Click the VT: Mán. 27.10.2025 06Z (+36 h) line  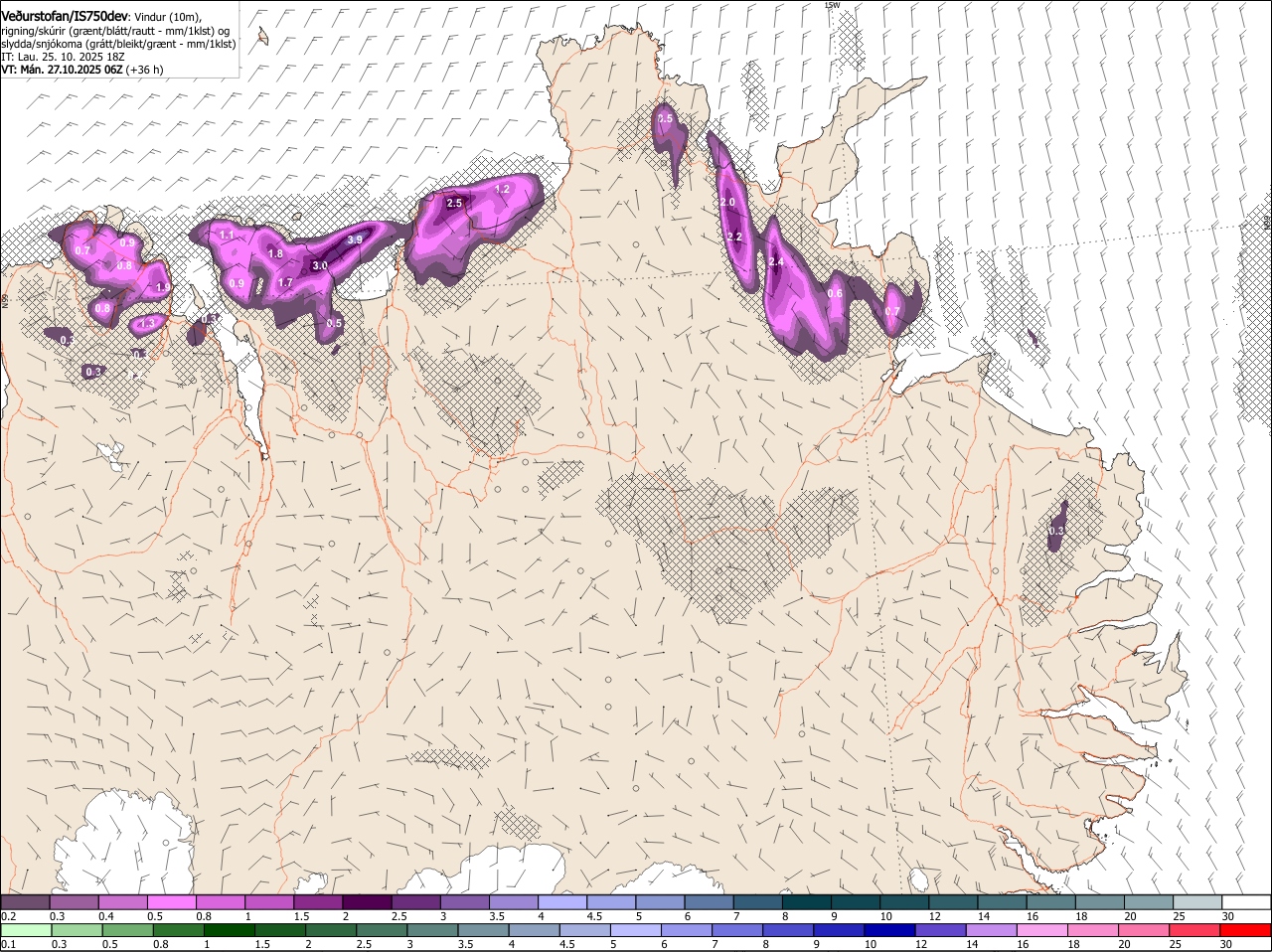click(81, 70)
